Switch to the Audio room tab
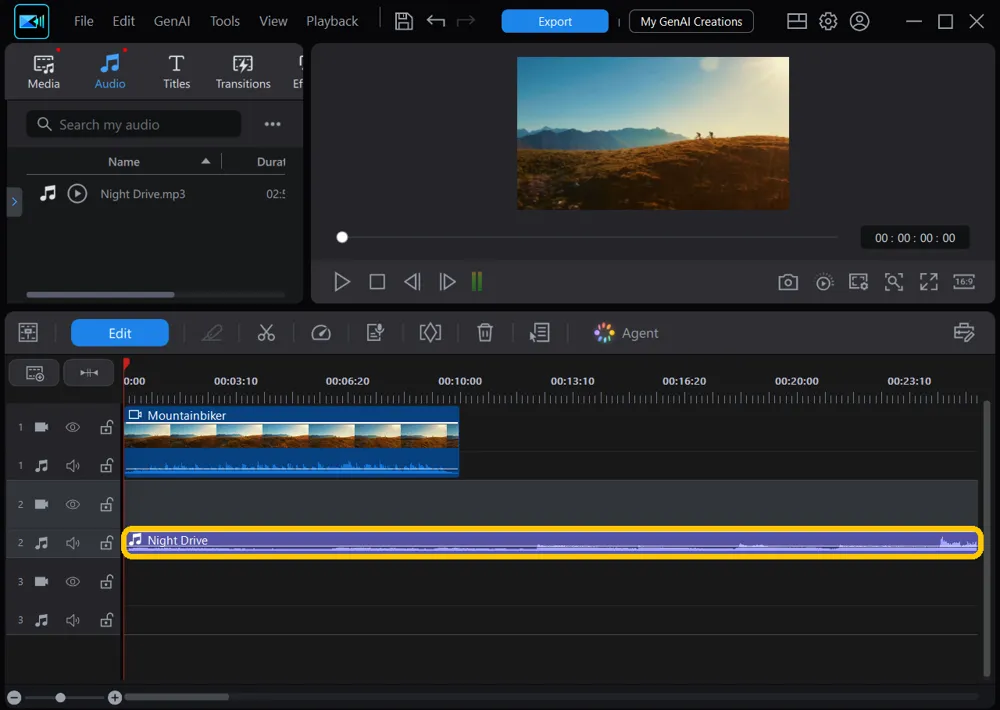This screenshot has height=710, width=1000. point(110,71)
